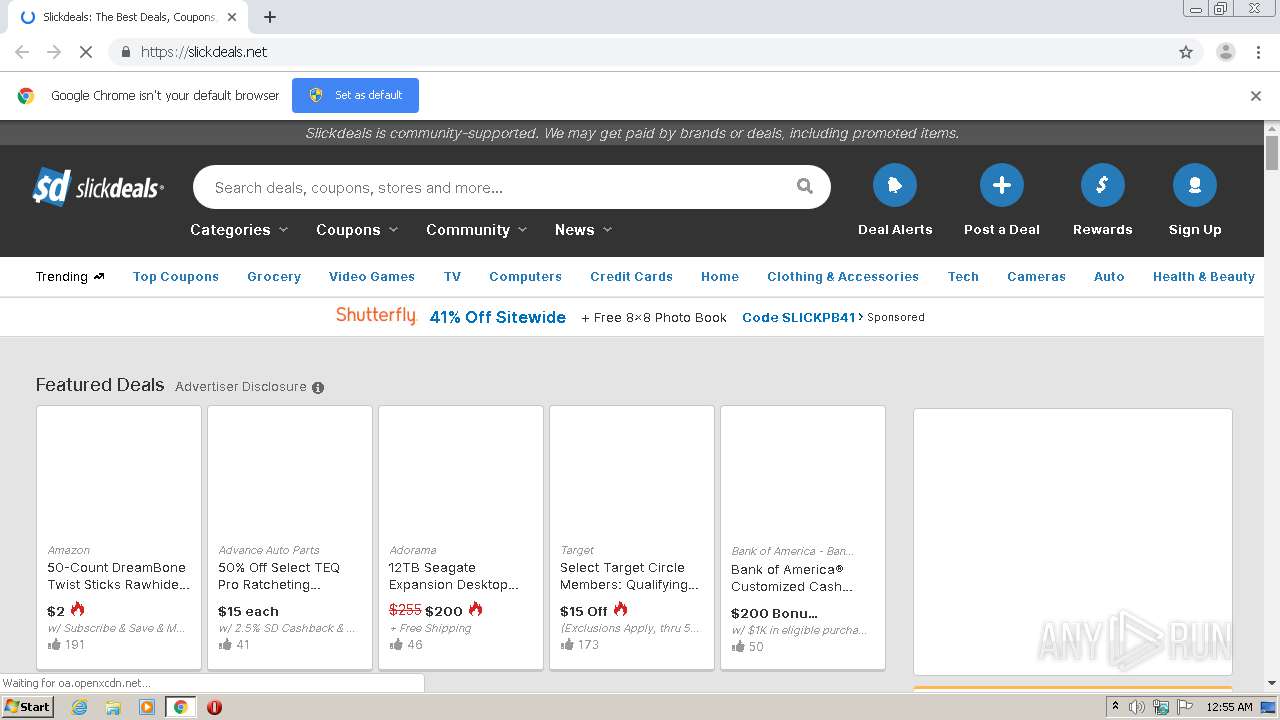Open Internet Explorer from taskbar

point(79,707)
